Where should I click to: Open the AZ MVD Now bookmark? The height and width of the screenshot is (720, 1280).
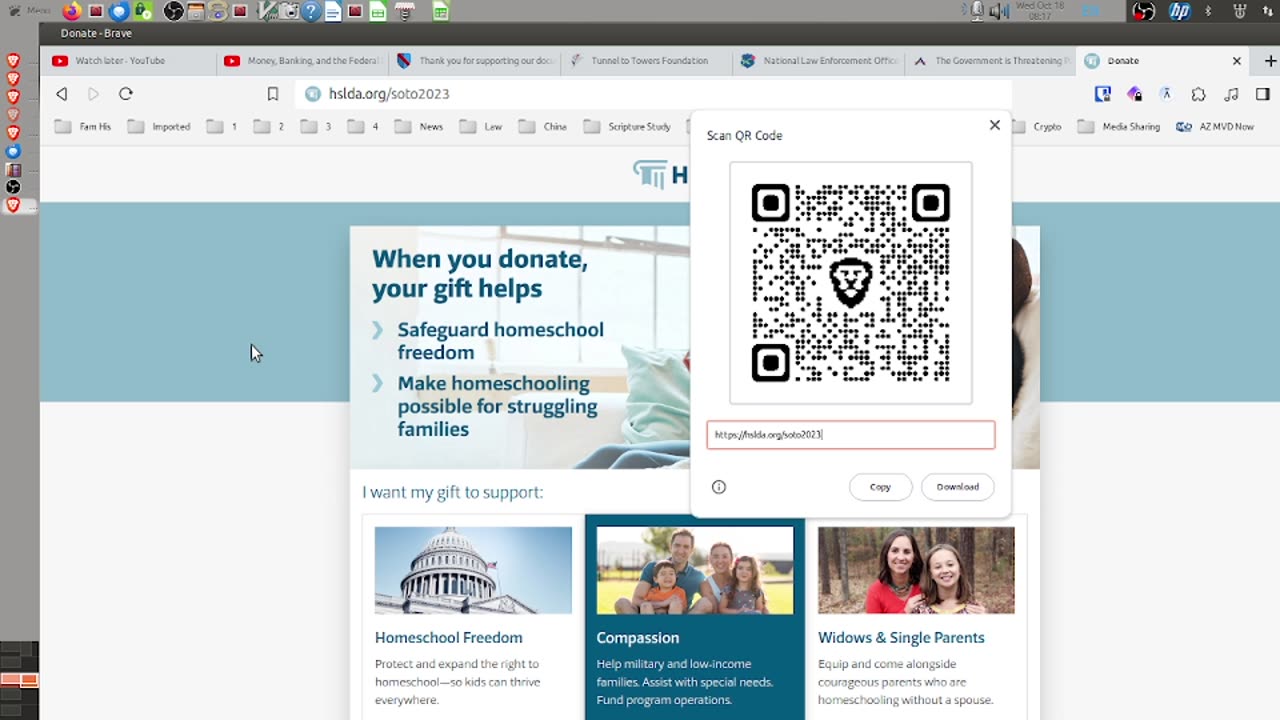pyautogui.click(x=1215, y=127)
